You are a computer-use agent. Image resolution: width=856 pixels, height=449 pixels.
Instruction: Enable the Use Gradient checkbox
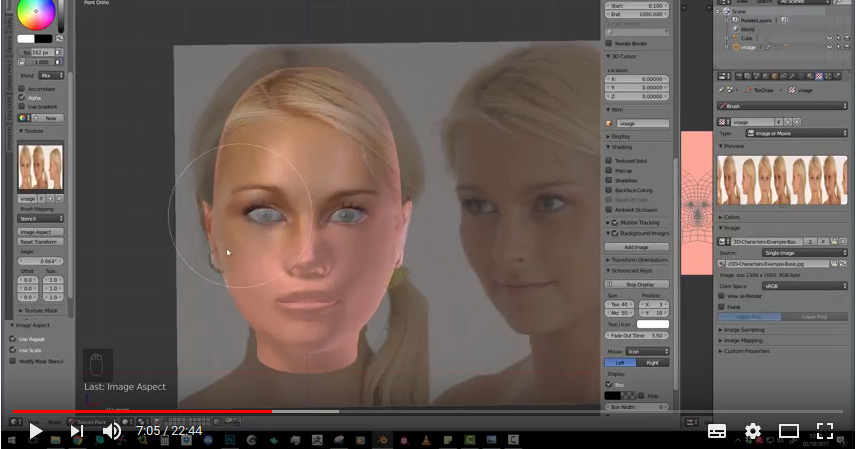click(x=22, y=107)
